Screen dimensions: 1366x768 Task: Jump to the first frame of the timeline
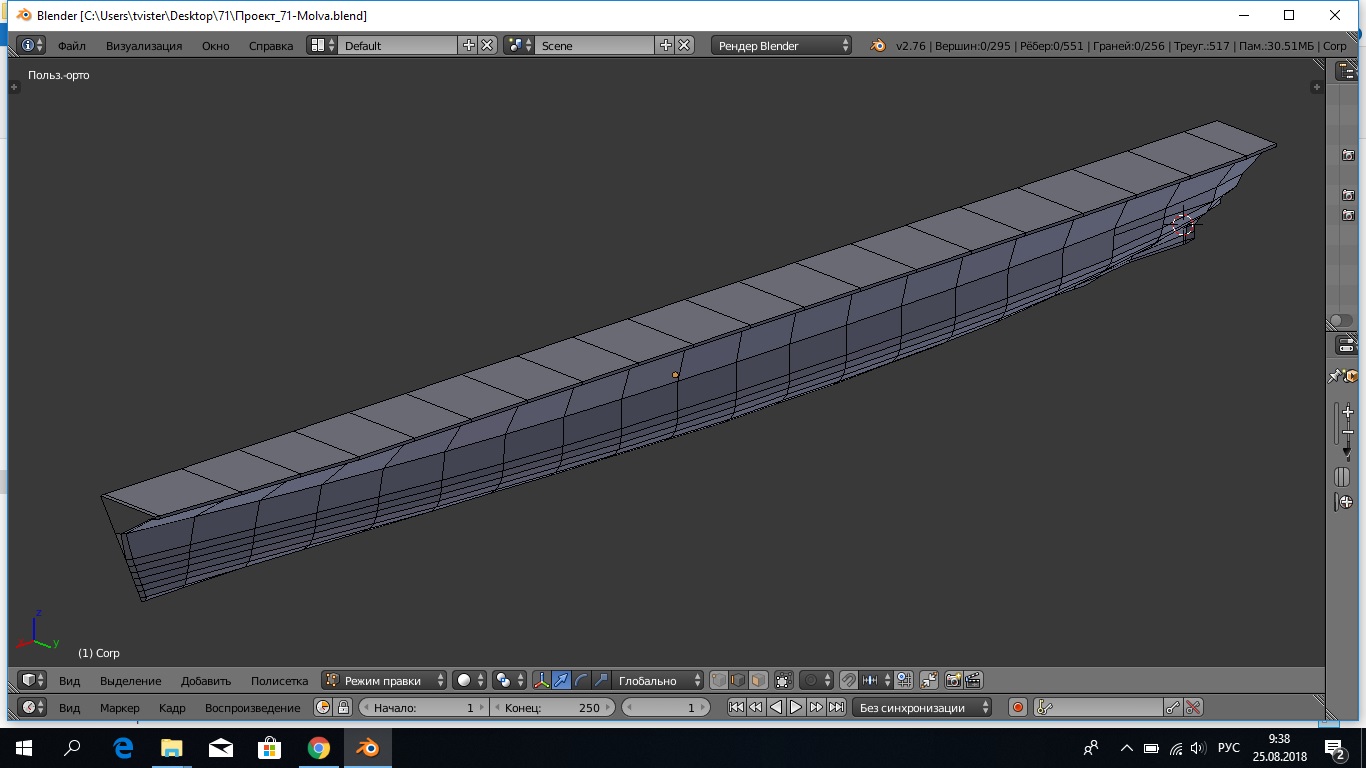736,708
